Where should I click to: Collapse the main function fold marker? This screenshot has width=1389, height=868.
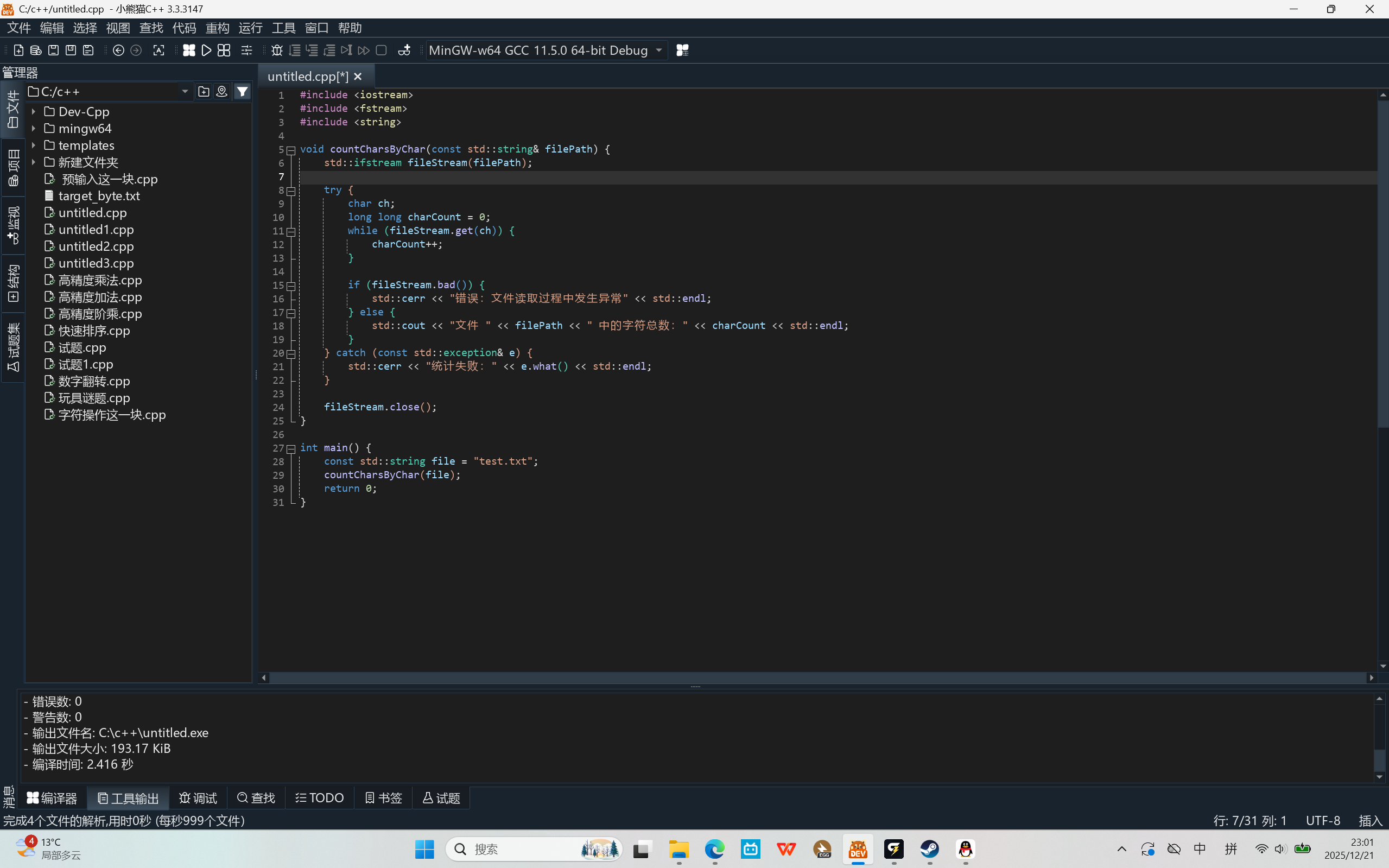pos(291,448)
